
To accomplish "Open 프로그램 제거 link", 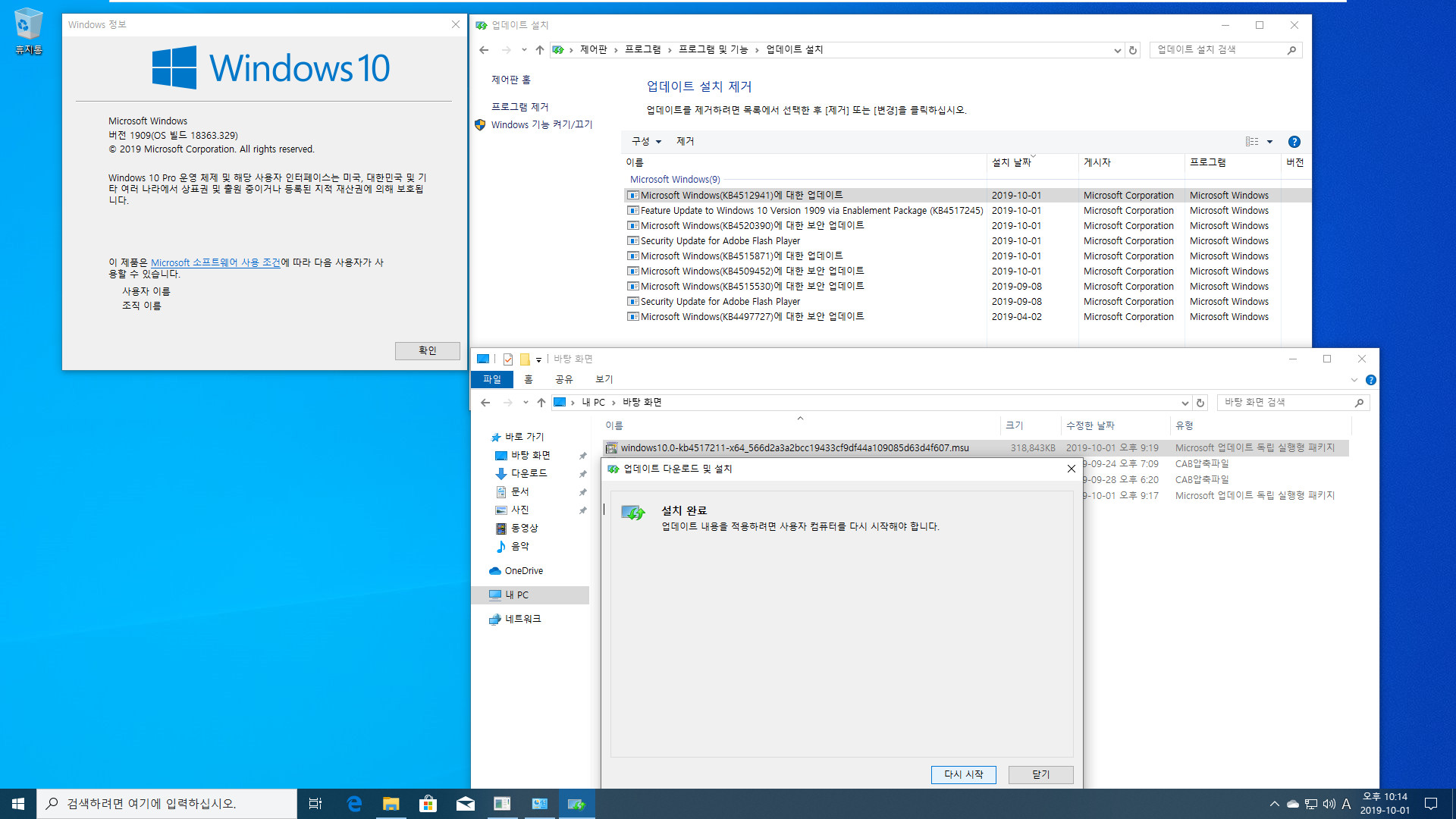I will coord(519,107).
